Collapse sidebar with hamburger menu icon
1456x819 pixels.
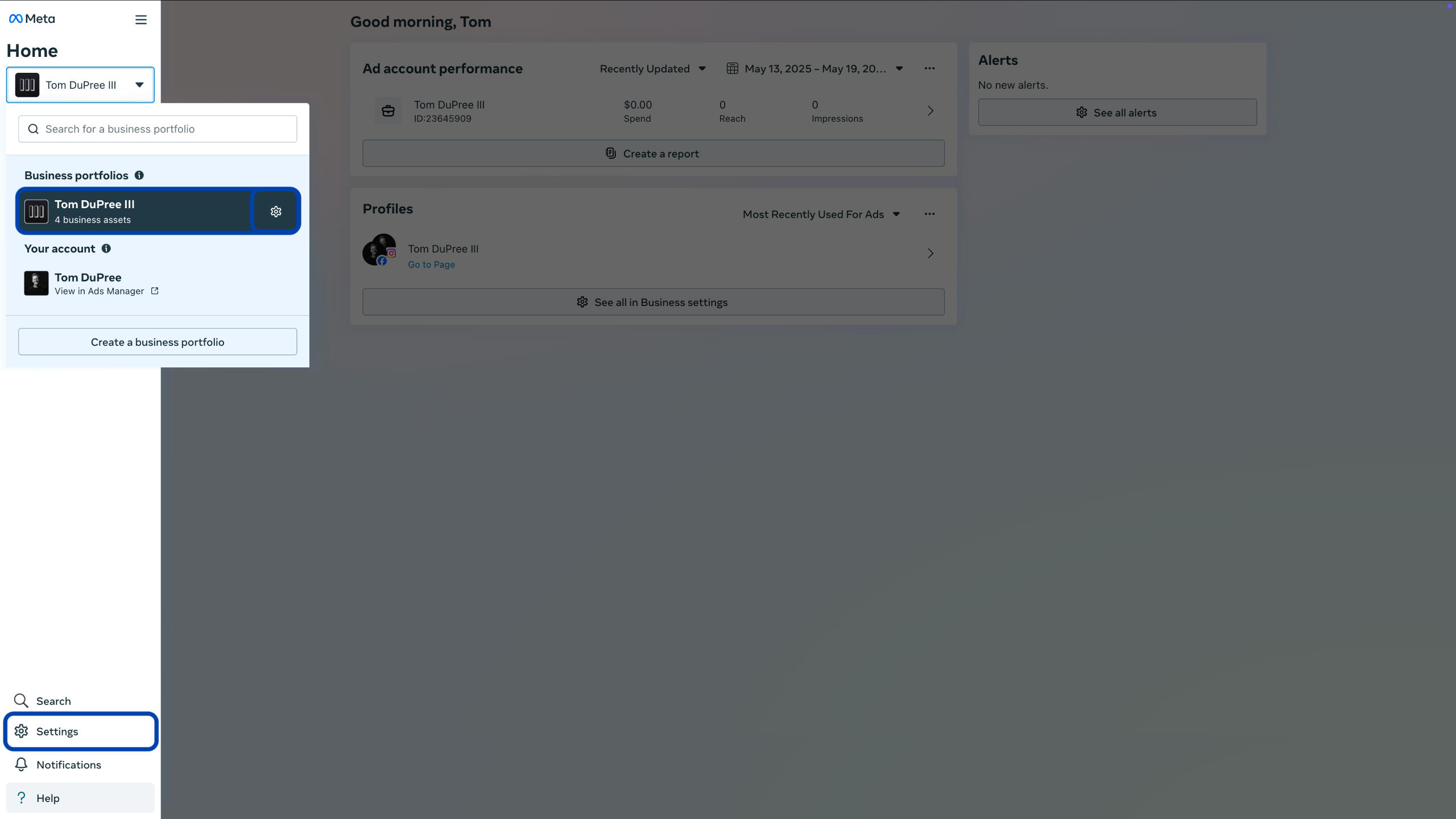click(141, 20)
